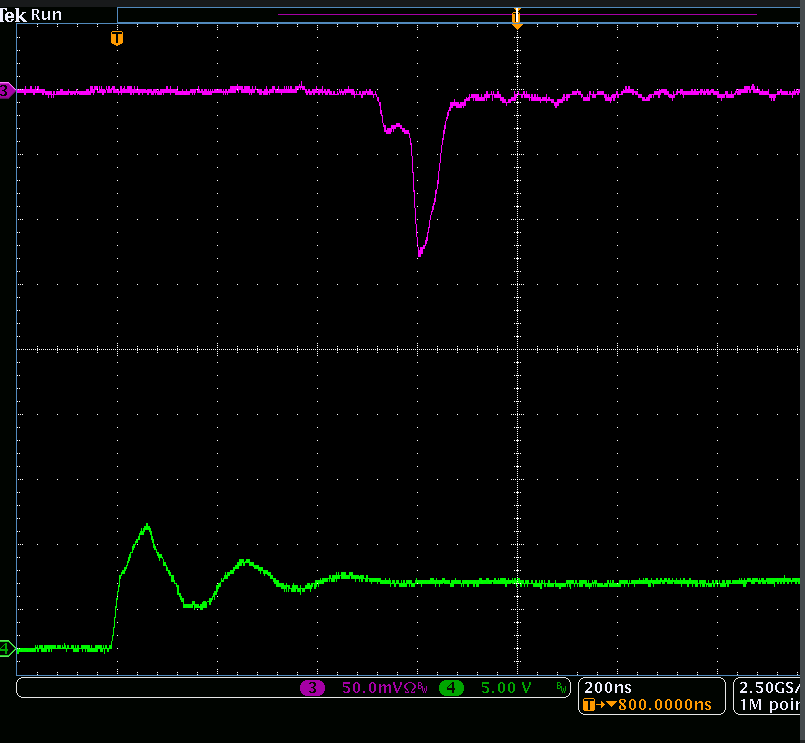The width and height of the screenshot is (805, 743).
Task: Click the magenta channel 3 badge in readout
Action: [x=313, y=688]
